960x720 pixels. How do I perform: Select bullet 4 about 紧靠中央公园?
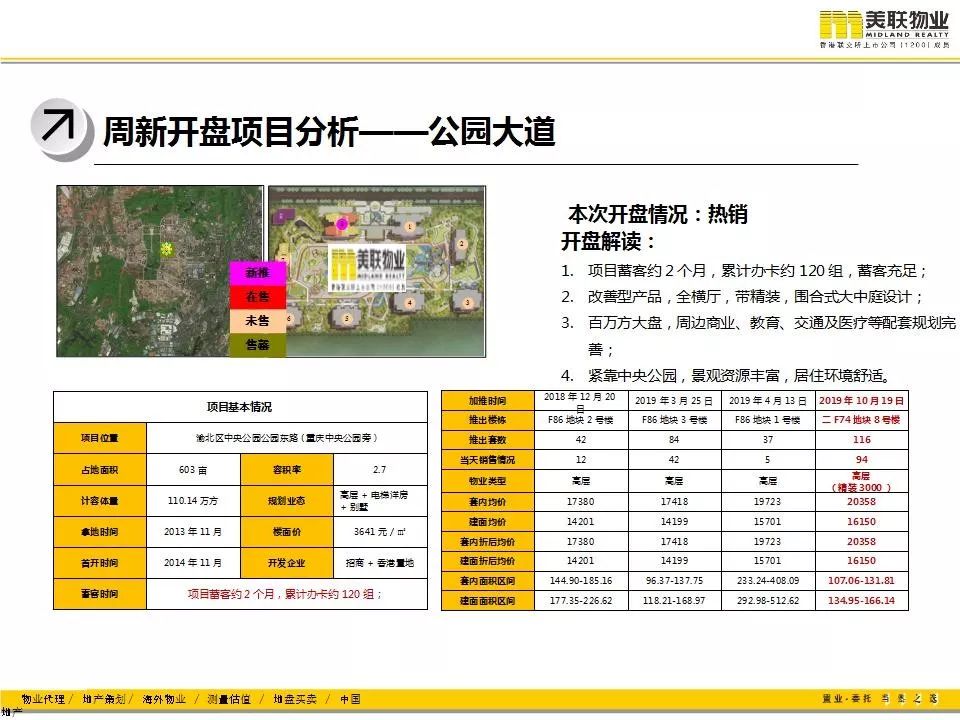click(726, 375)
